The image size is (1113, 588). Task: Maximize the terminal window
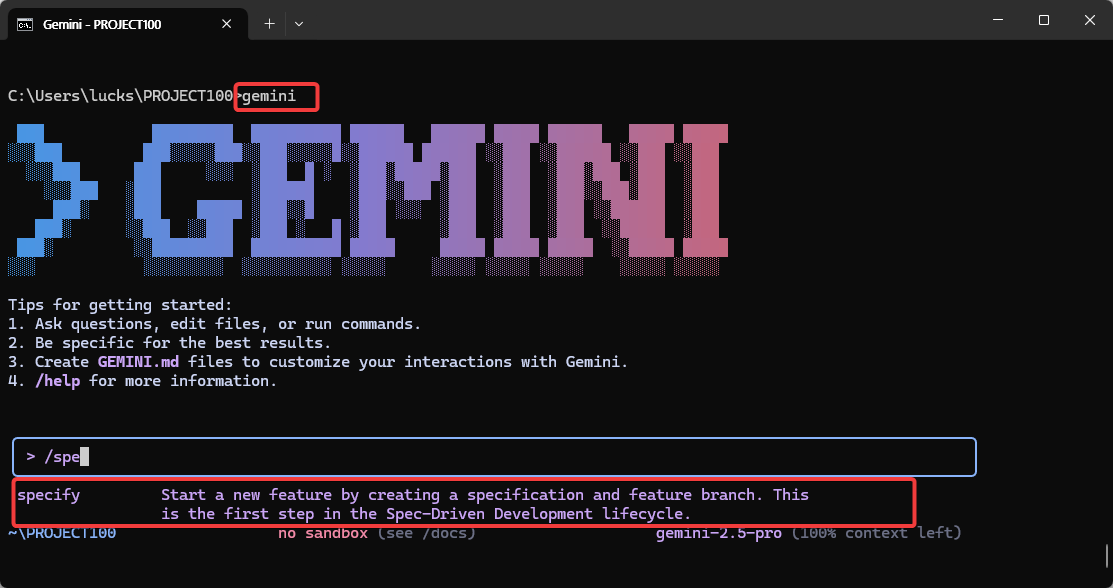coord(1043,20)
